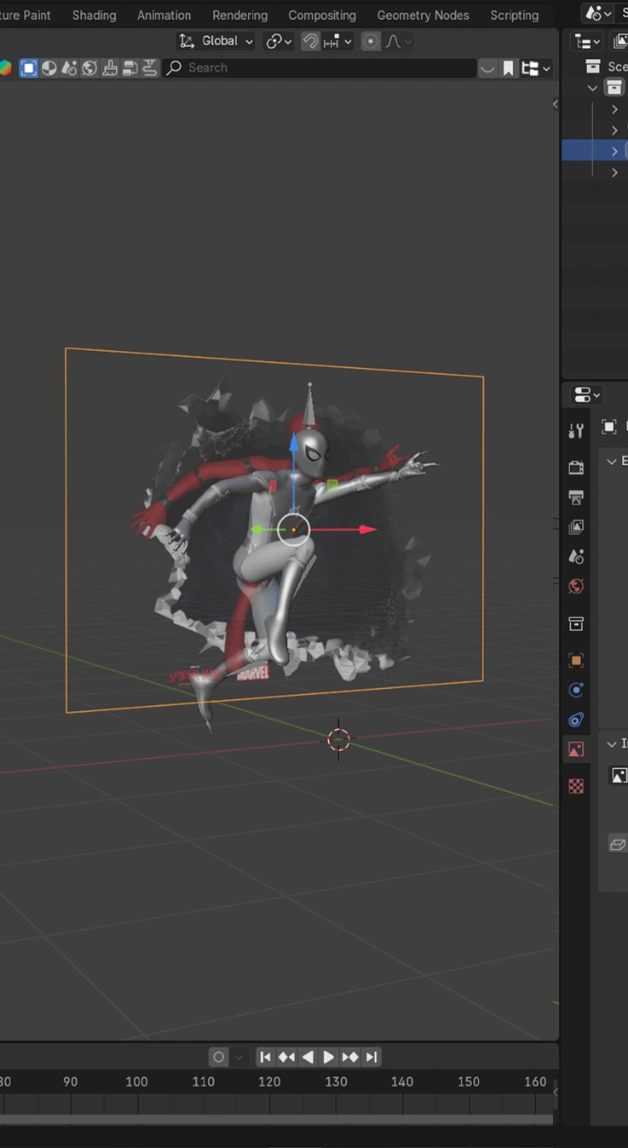This screenshot has height=1148, width=628.
Task: Open the proportional falloff curve dropdown
Action: point(397,42)
